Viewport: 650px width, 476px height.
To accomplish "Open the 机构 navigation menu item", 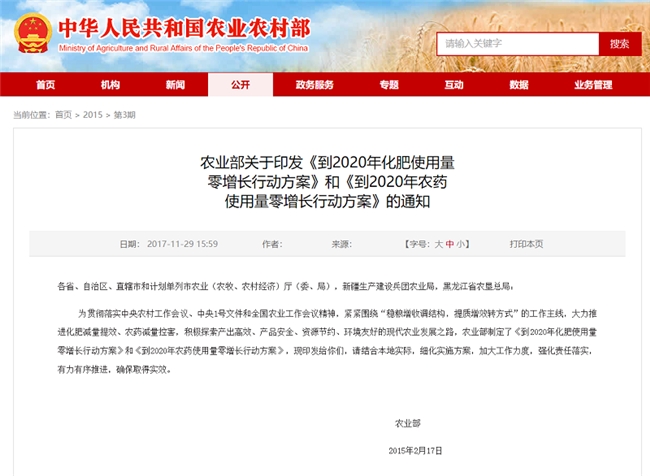I will click(110, 85).
